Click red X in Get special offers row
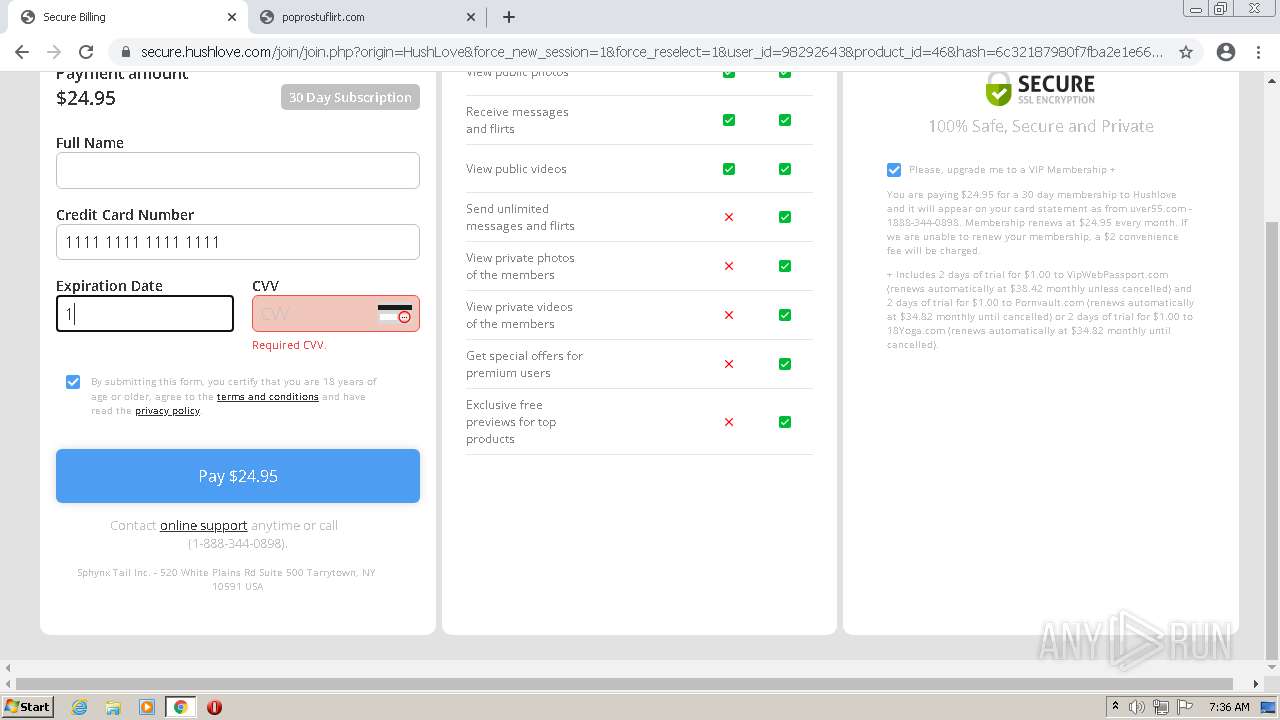 (729, 364)
